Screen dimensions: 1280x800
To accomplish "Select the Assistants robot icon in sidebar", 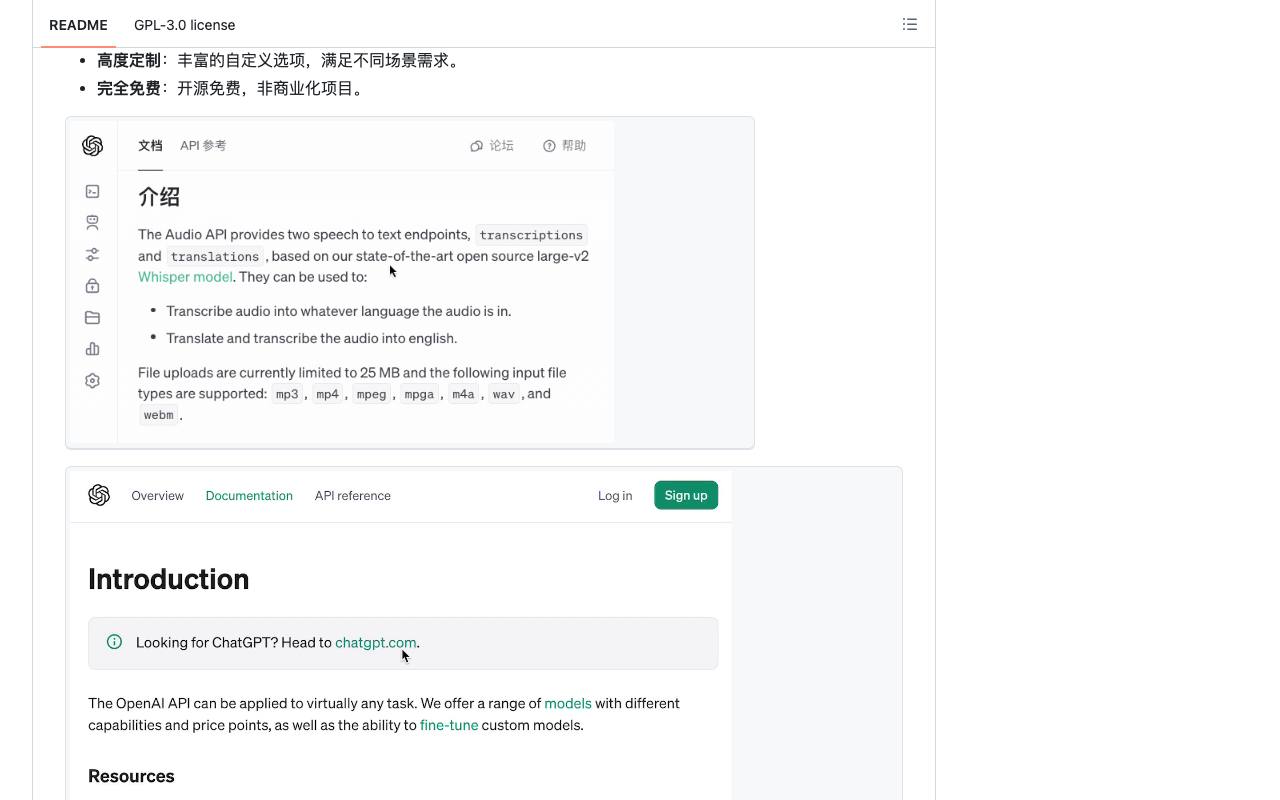I will pos(93,223).
